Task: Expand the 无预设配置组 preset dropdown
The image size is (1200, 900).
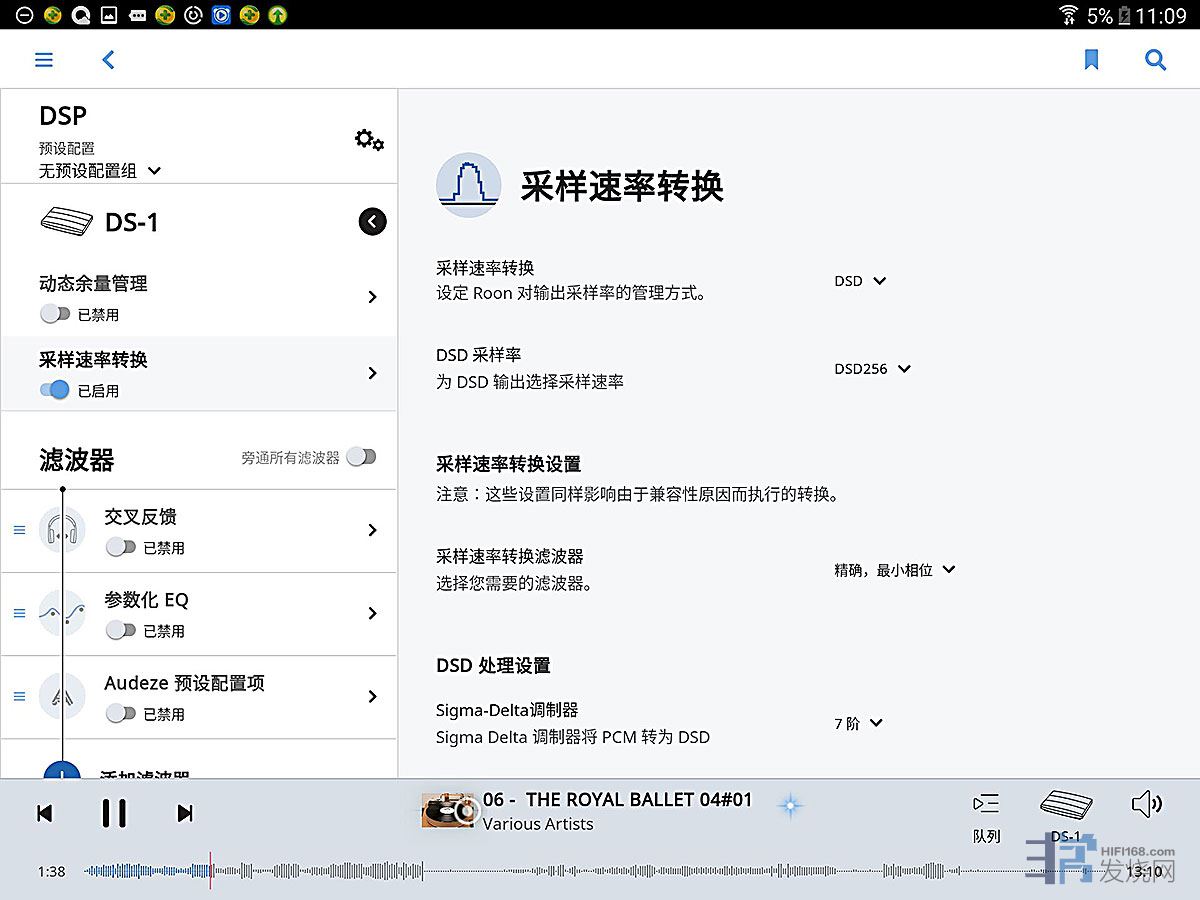Action: point(100,171)
